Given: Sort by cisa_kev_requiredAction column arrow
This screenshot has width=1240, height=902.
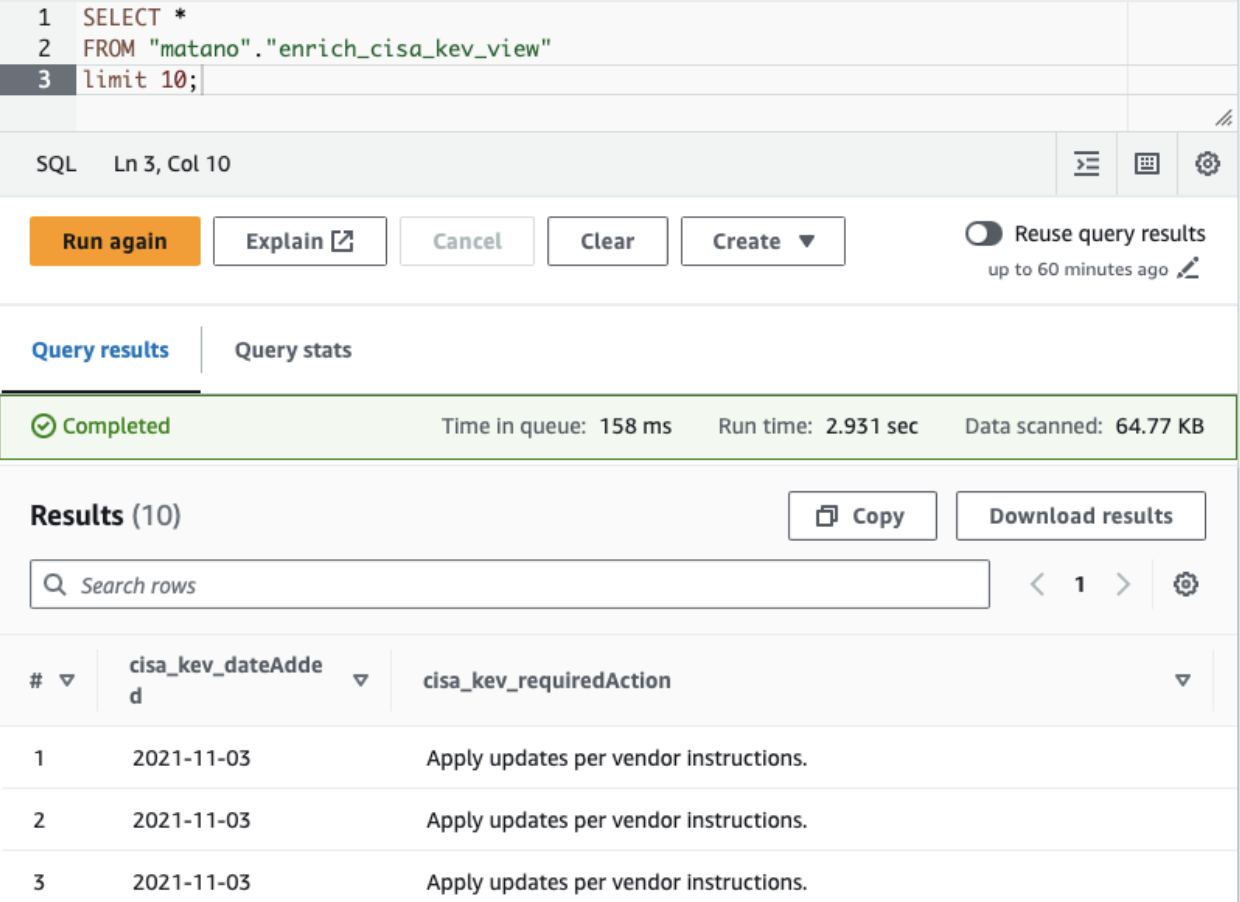Looking at the screenshot, I should tap(1183, 680).
